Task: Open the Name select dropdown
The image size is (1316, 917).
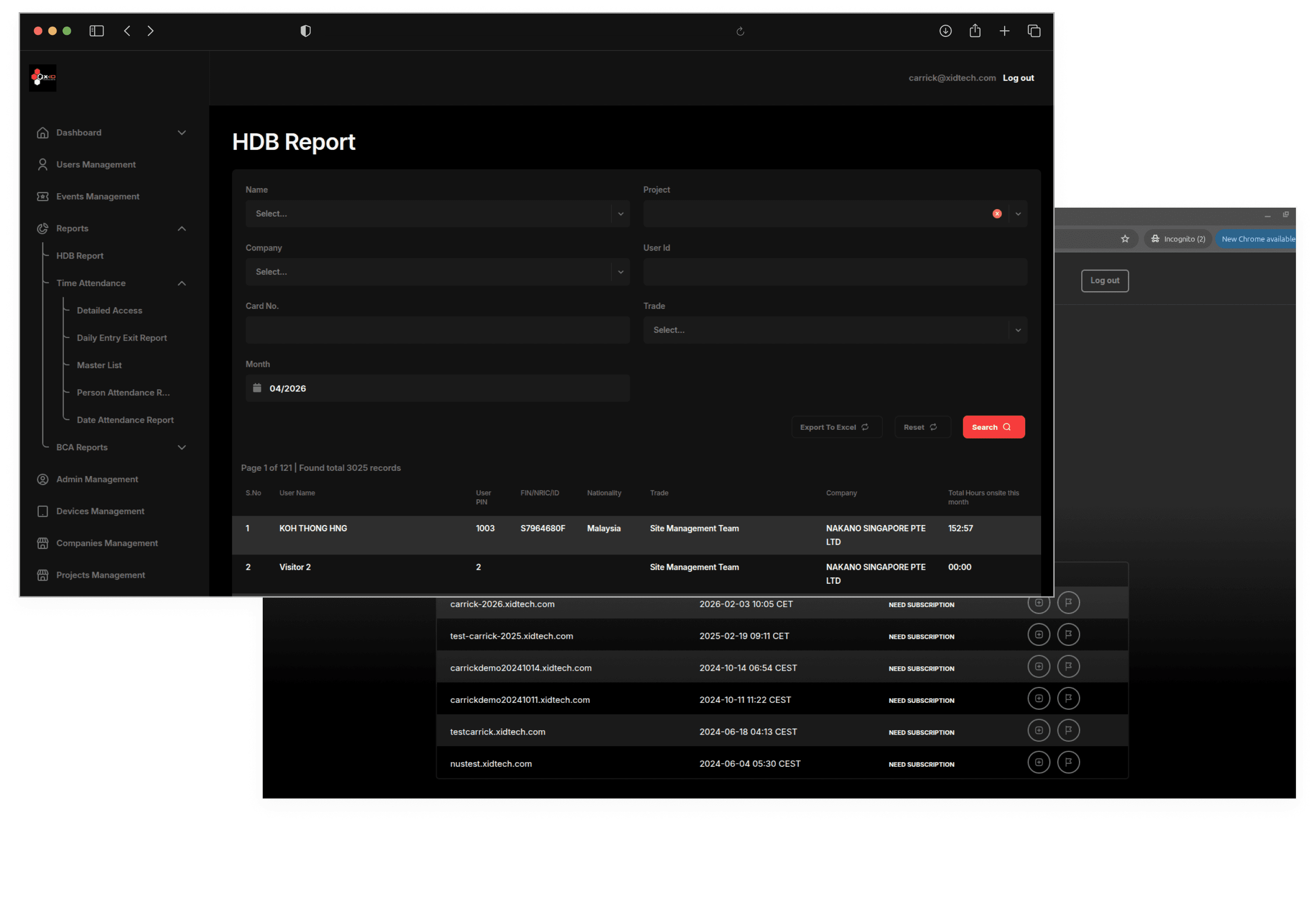Action: click(437, 214)
